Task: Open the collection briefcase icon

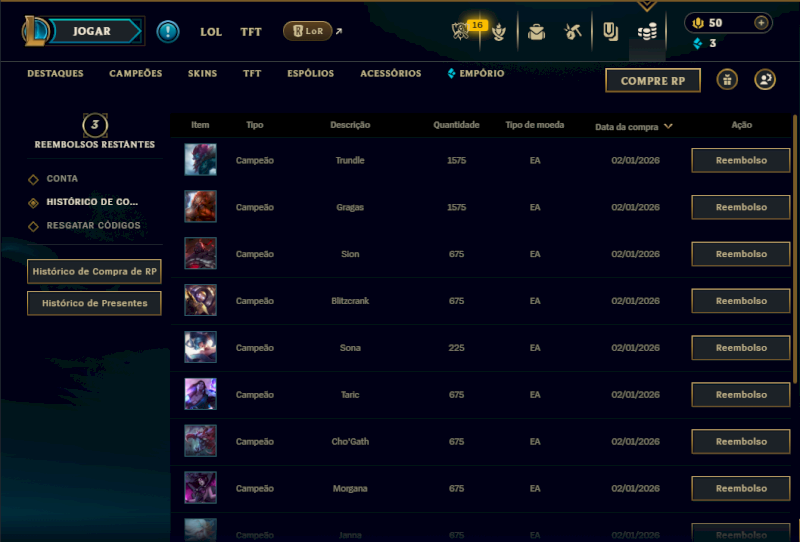Action: [536, 32]
